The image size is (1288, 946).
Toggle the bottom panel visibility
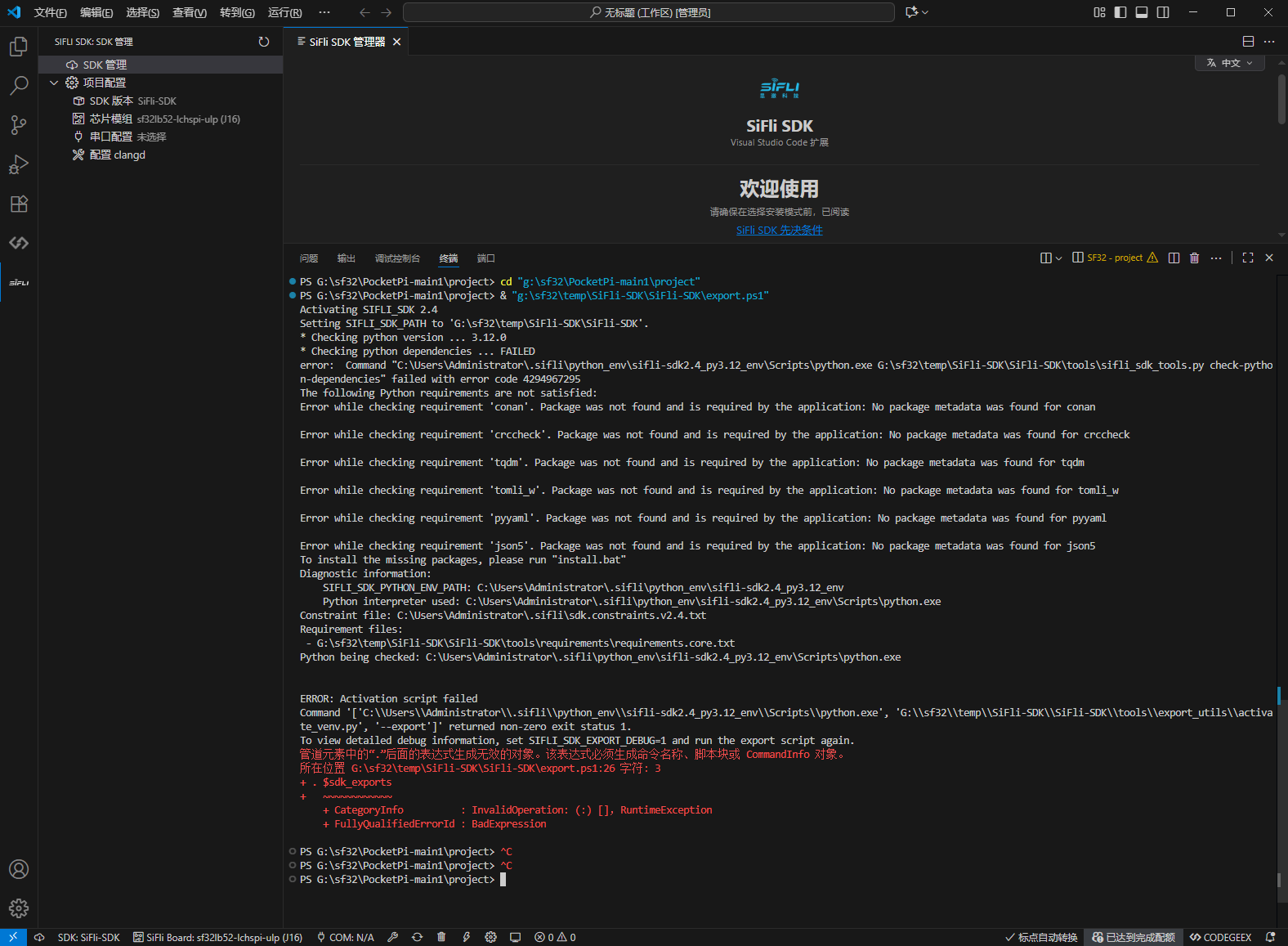click(1142, 12)
